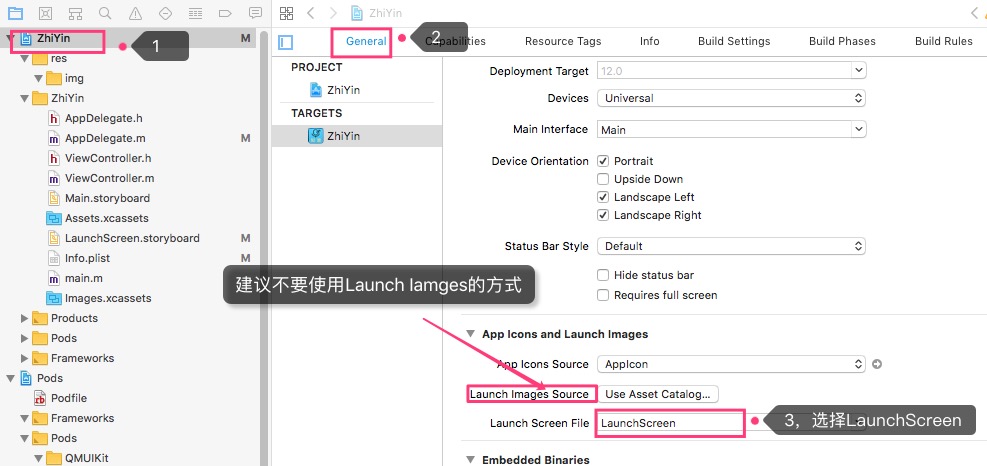Image resolution: width=987 pixels, height=466 pixels.
Task: Switch to Resource Tags tab
Action: (563, 41)
